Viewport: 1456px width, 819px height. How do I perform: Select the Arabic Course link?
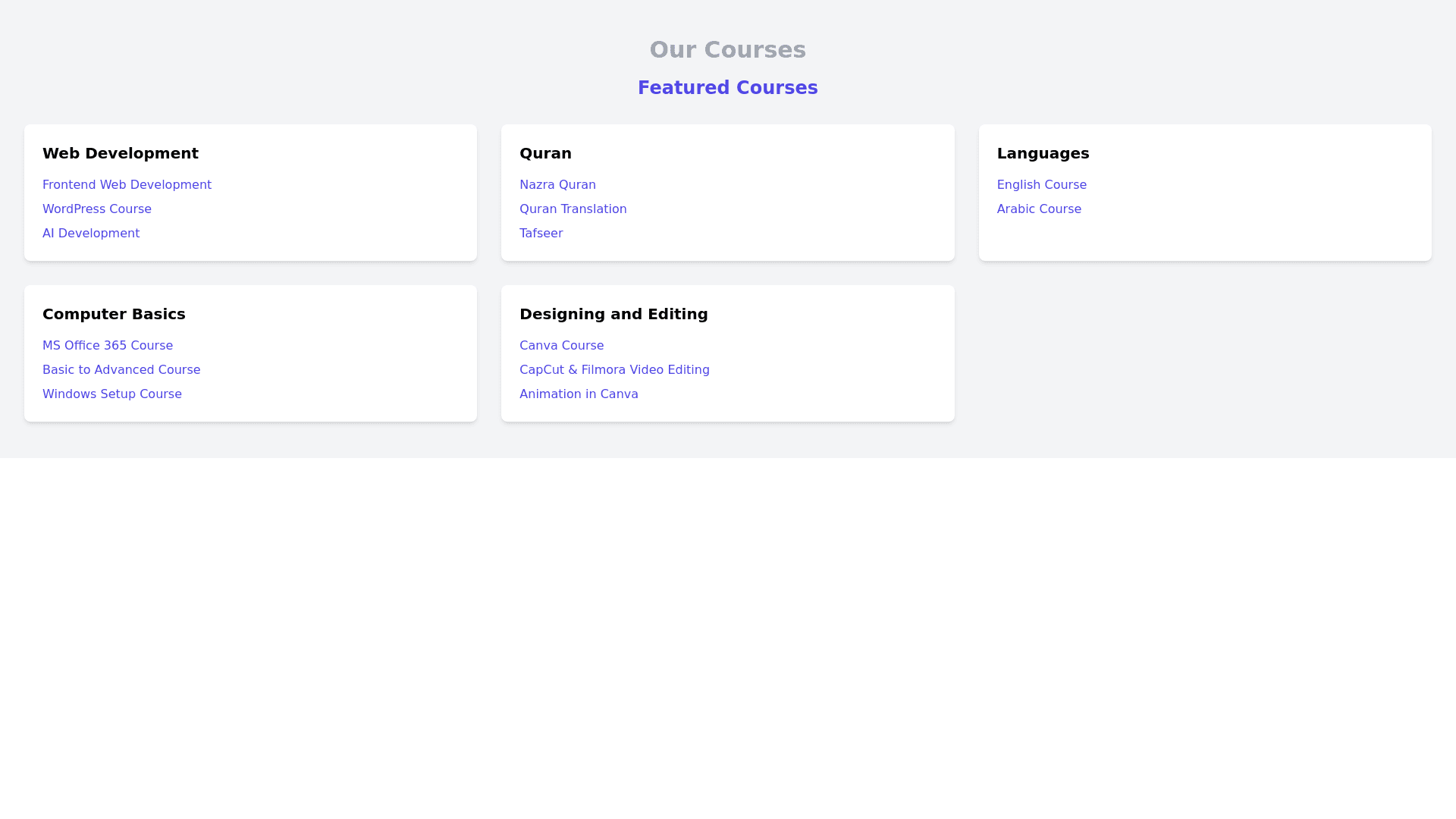coord(1038,209)
